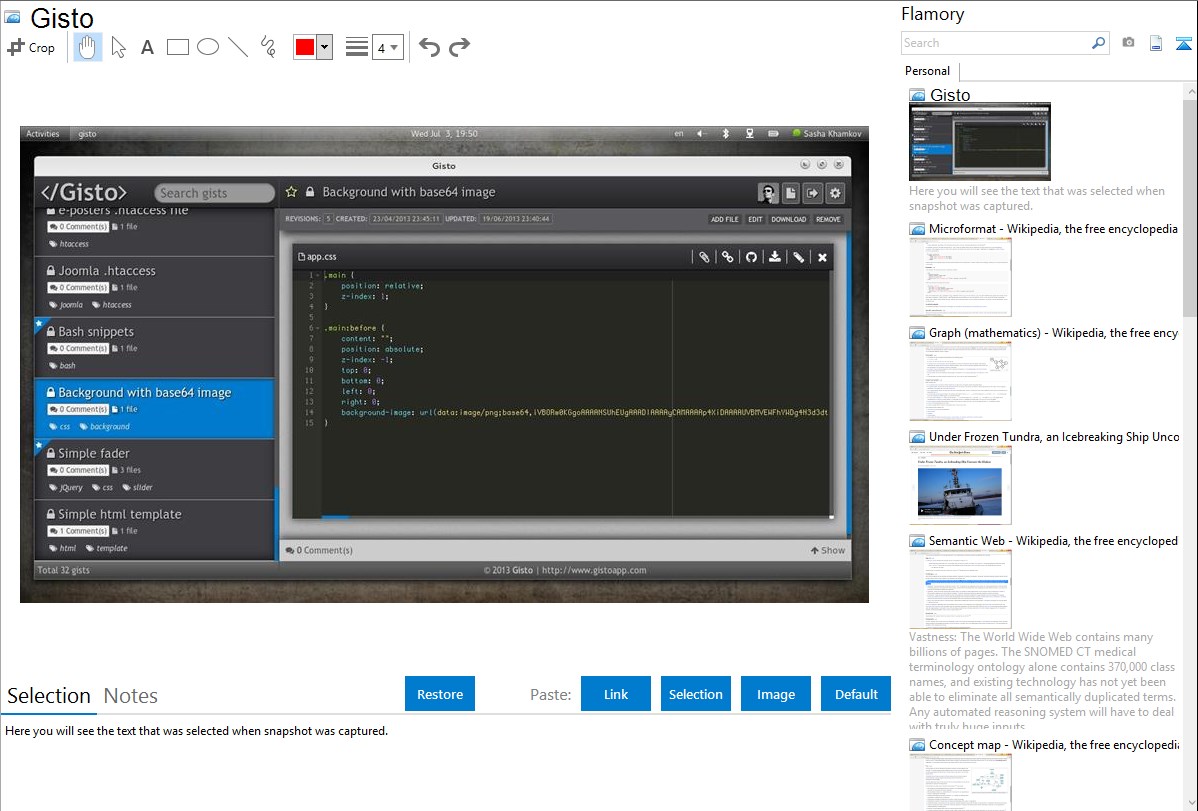The width and height of the screenshot is (1198, 811).
Task: Click the line thickness icon
Action: pos(356,47)
